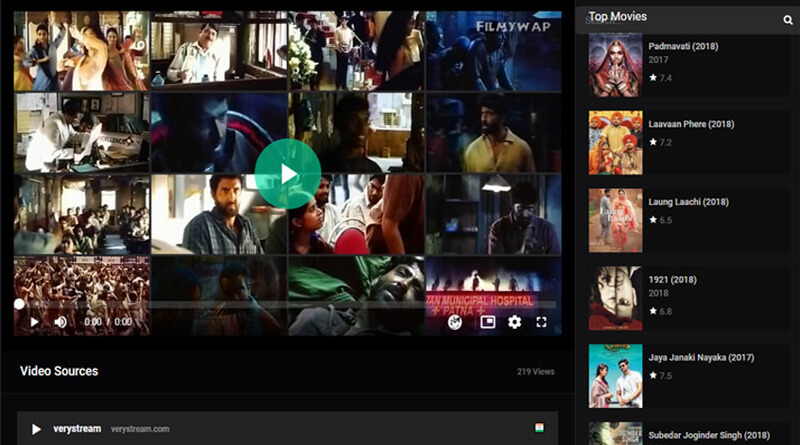Enter fullscreen mode in the video player

tap(541, 322)
